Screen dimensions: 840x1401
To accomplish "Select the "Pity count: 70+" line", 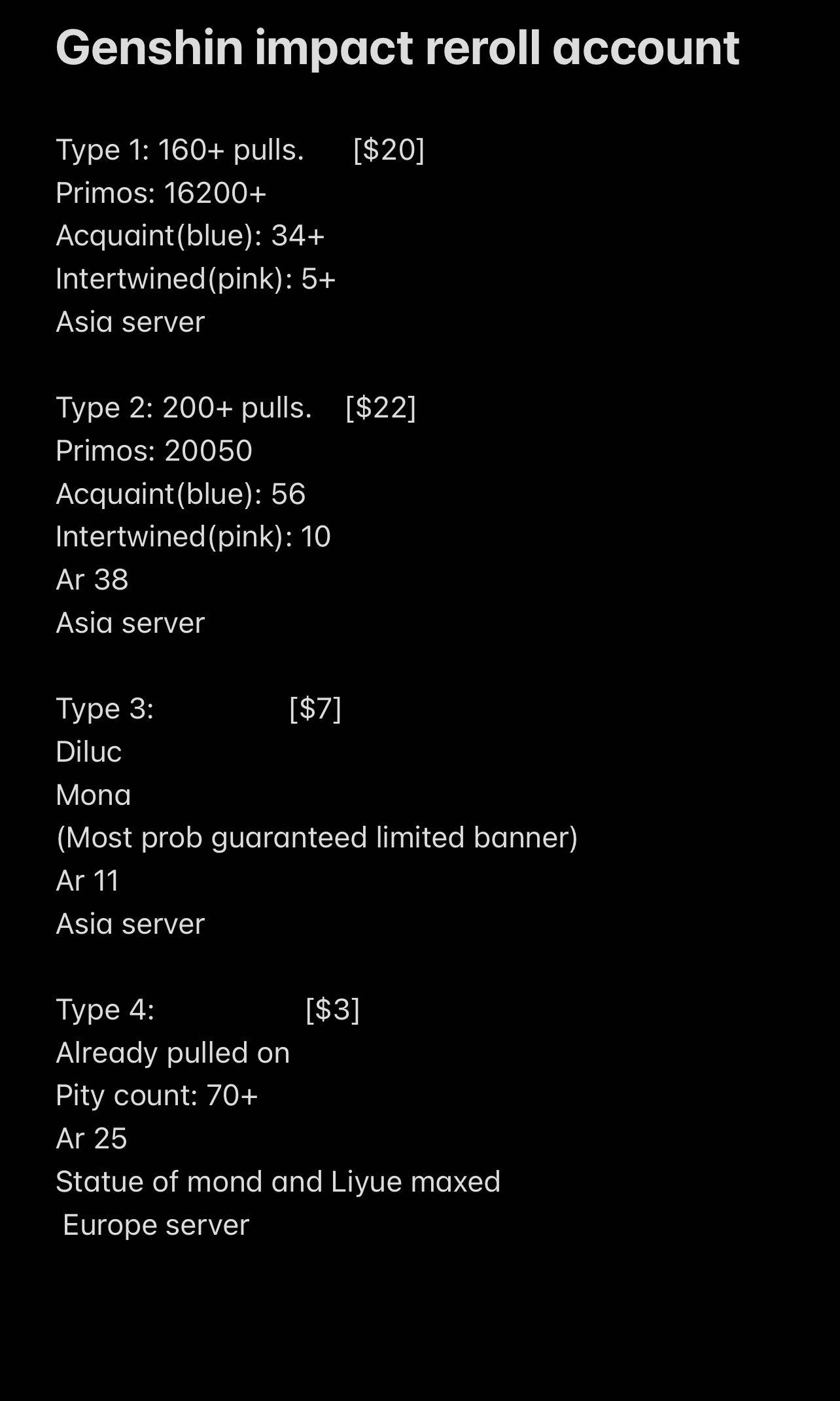I will [x=157, y=1095].
